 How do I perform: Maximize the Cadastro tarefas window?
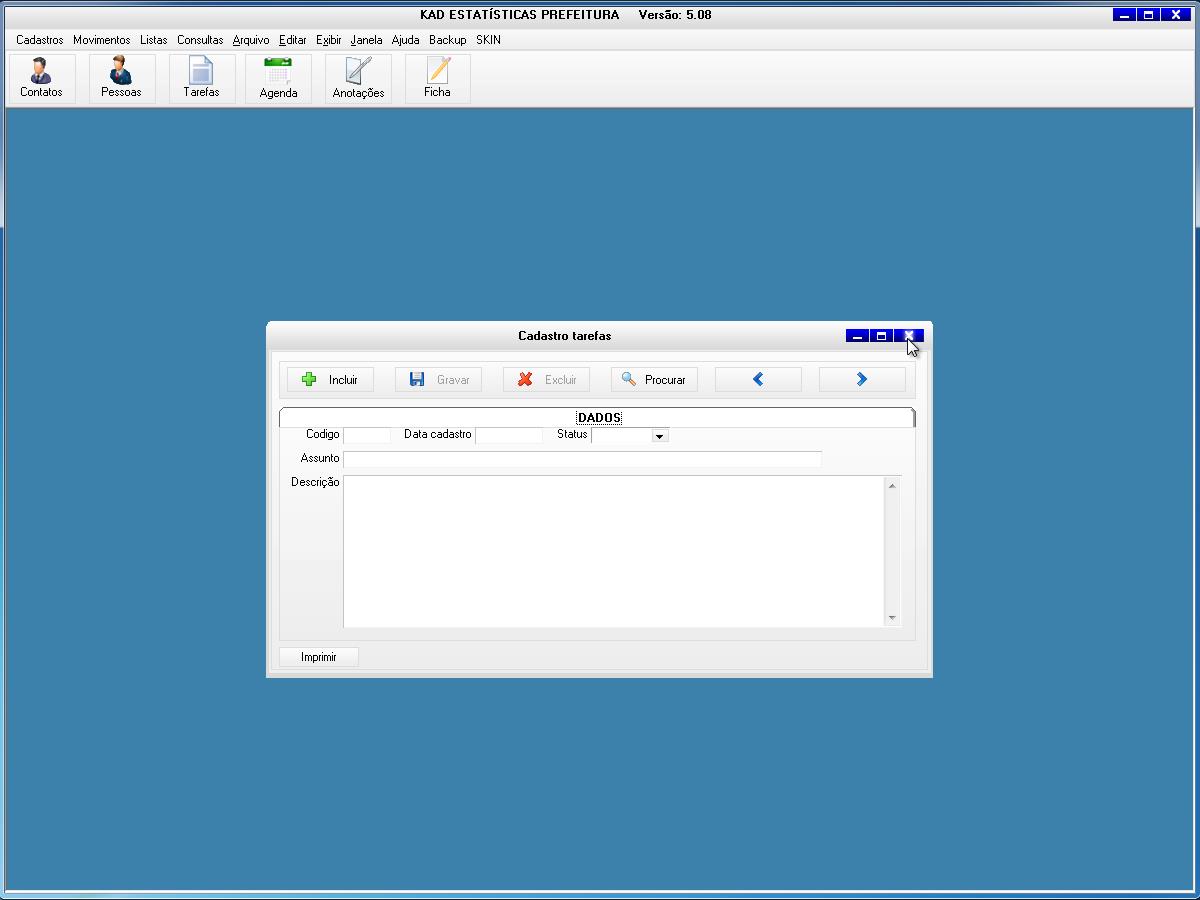[x=882, y=336]
